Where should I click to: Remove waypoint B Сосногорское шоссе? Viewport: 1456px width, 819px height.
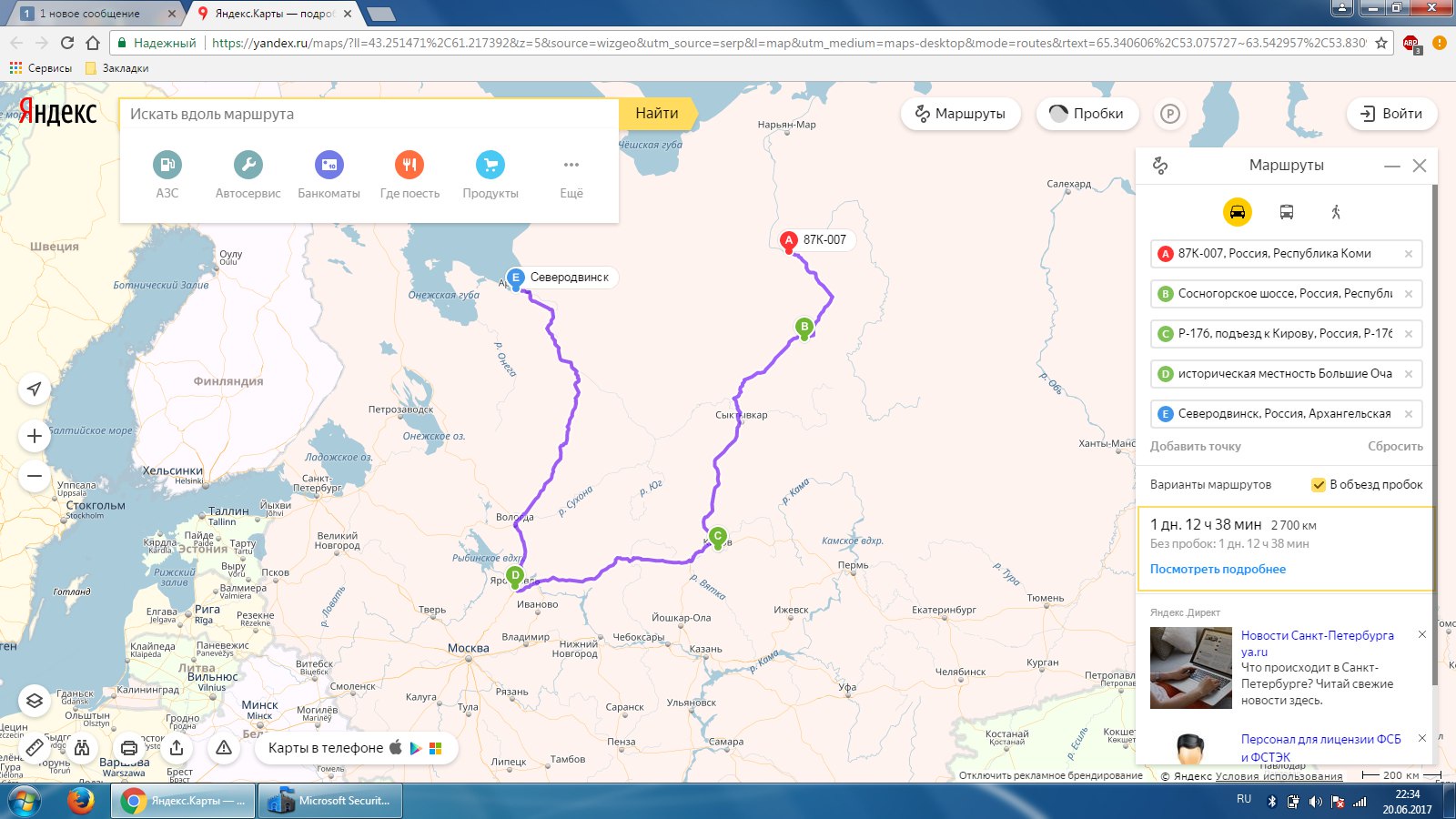[1409, 294]
